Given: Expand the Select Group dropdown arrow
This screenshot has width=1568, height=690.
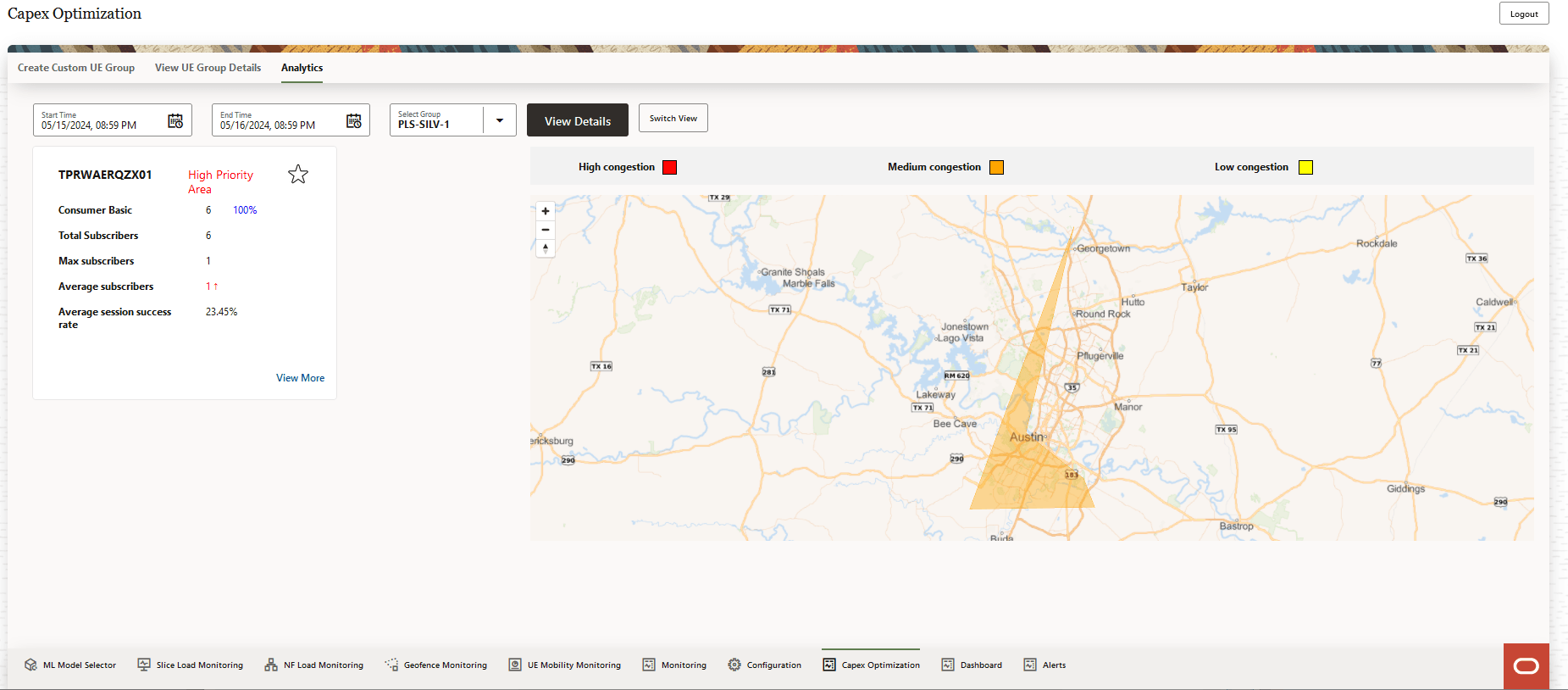Looking at the screenshot, I should coord(500,120).
